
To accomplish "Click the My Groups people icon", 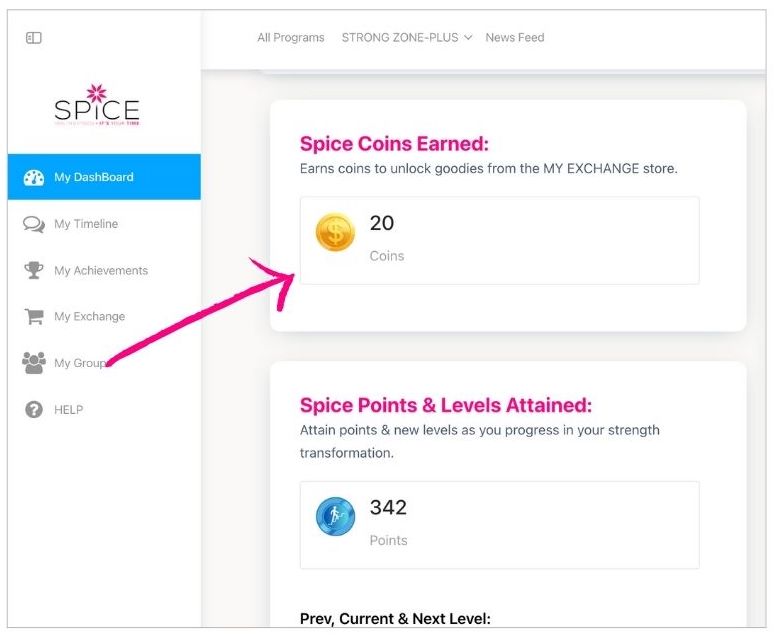I will pyautogui.click(x=34, y=363).
